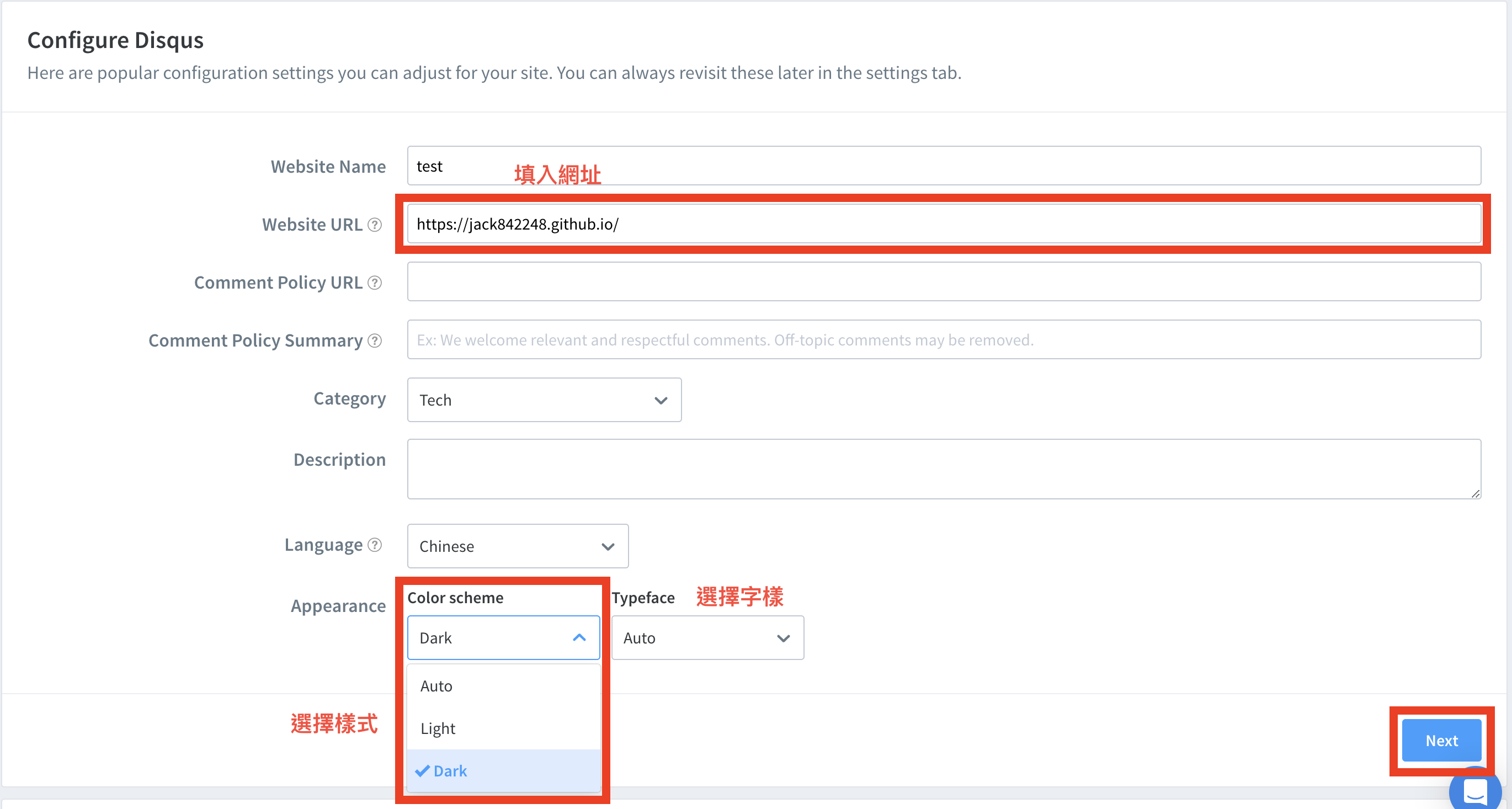Click inside the Description text area
The height and width of the screenshot is (809, 1512).
click(x=944, y=469)
